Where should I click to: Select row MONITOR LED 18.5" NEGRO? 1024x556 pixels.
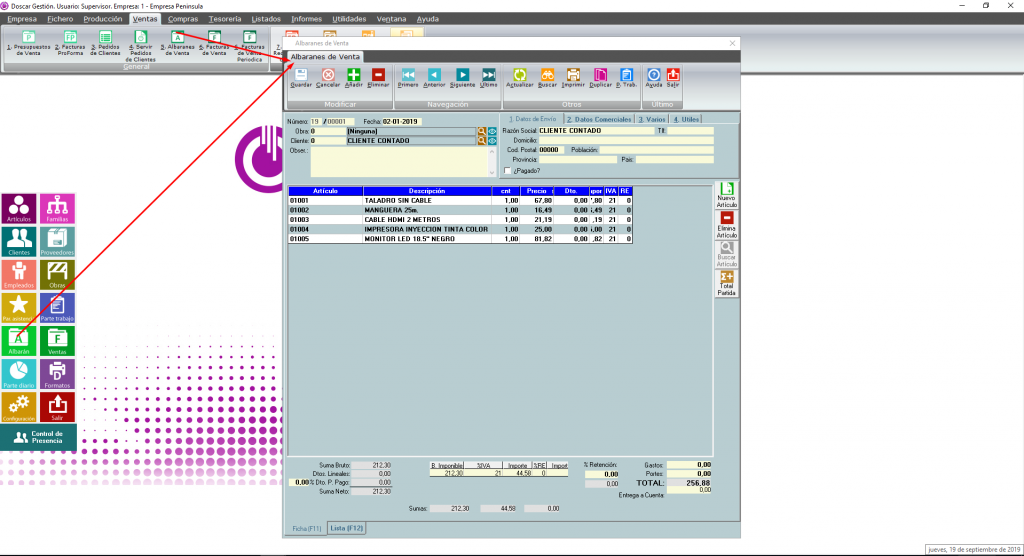coord(460,239)
